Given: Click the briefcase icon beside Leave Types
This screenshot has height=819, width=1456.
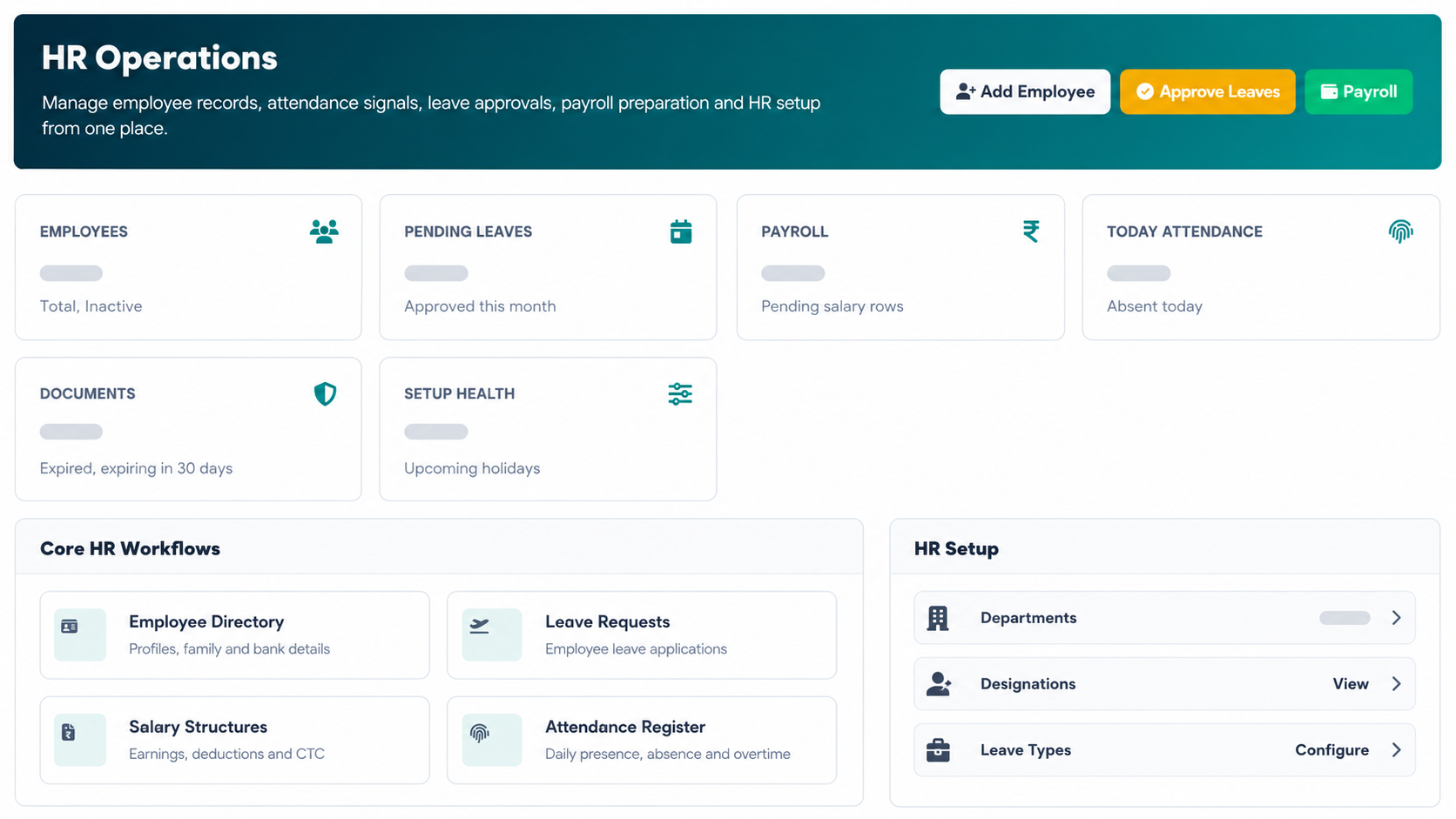Looking at the screenshot, I should pyautogui.click(x=938, y=750).
